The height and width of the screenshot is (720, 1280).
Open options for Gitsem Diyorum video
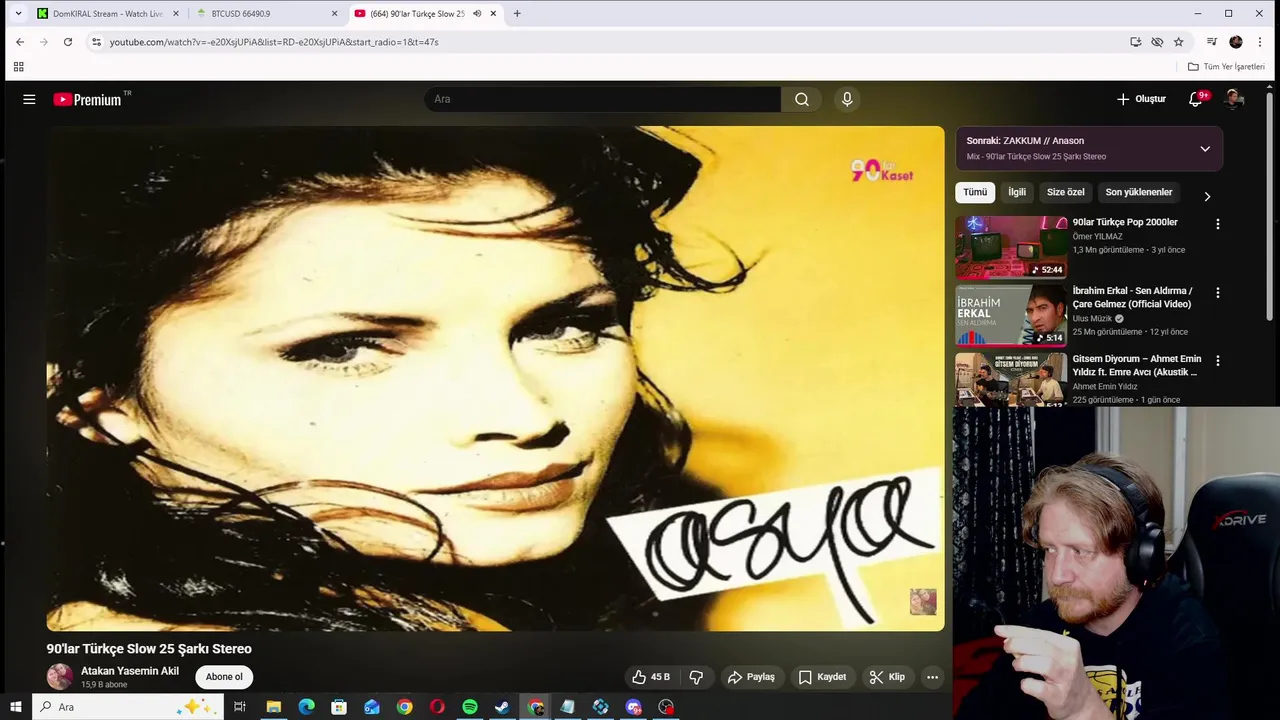pyautogui.click(x=1217, y=360)
